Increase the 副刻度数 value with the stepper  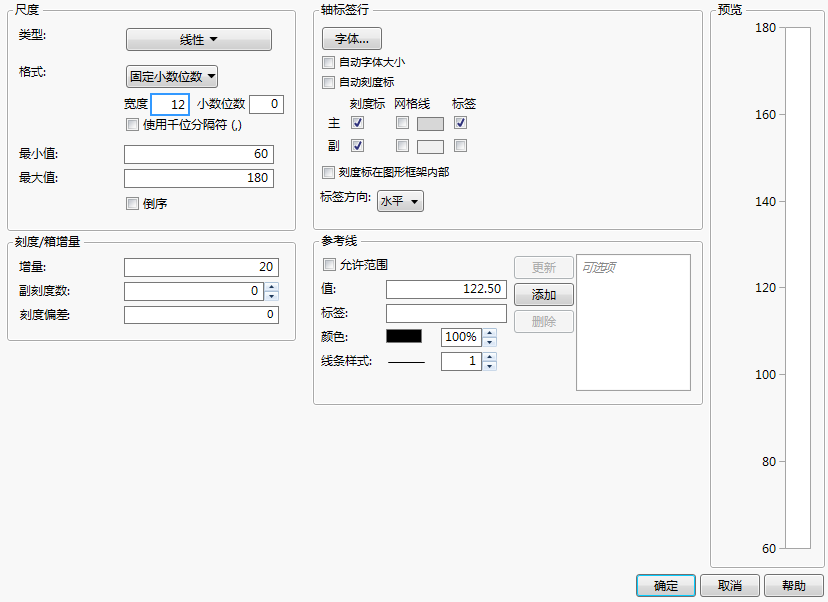[270, 284]
